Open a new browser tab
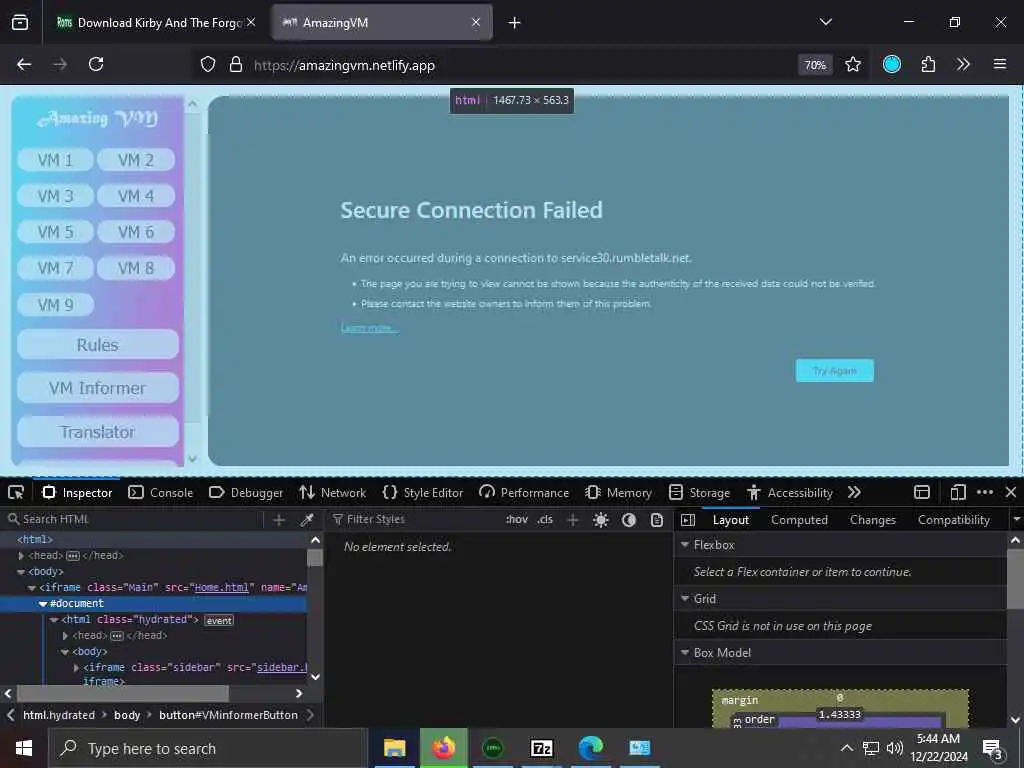The width and height of the screenshot is (1024, 768). [x=515, y=23]
